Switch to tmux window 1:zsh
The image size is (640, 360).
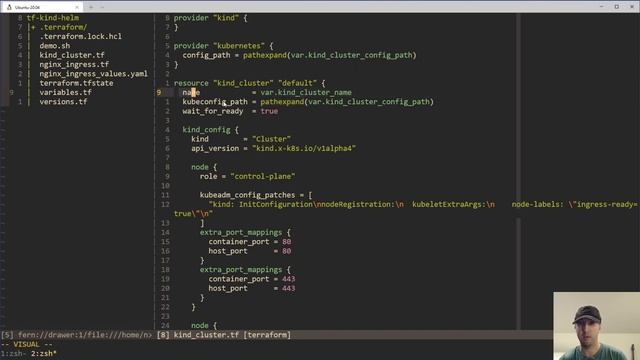pos(13,353)
